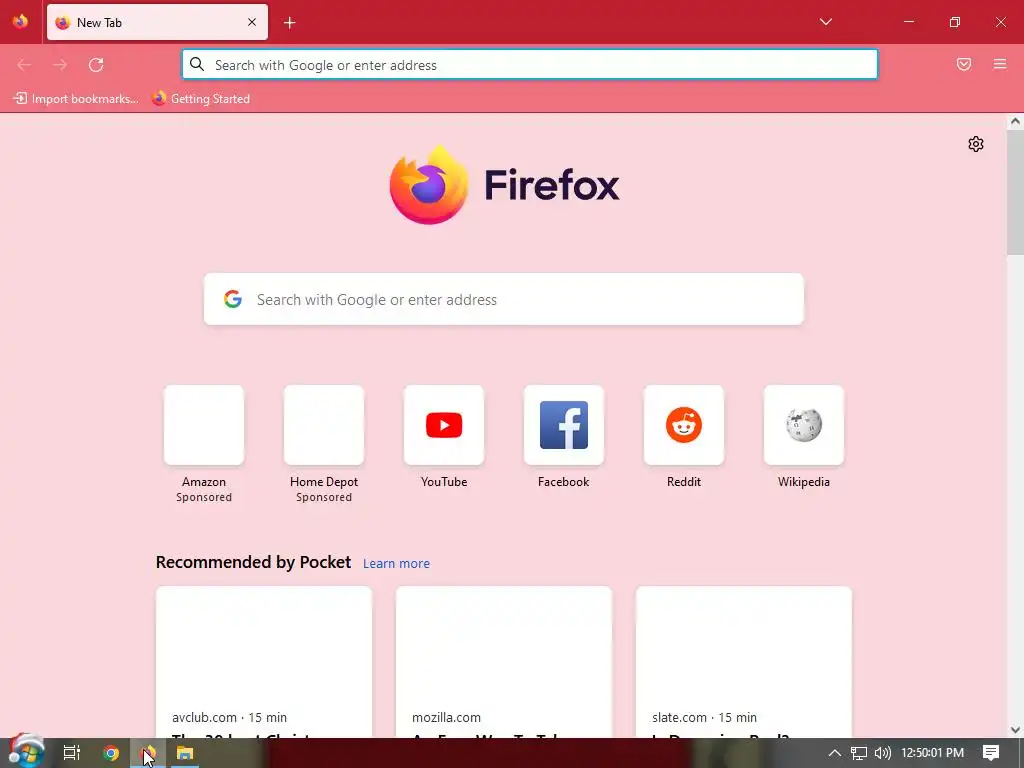Open Save to Pocket button
The height and width of the screenshot is (768, 1024).
tap(964, 64)
